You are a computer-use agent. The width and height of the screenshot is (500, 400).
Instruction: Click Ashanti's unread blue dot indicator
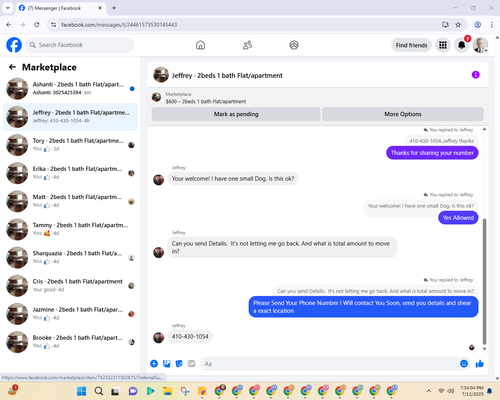point(132,89)
